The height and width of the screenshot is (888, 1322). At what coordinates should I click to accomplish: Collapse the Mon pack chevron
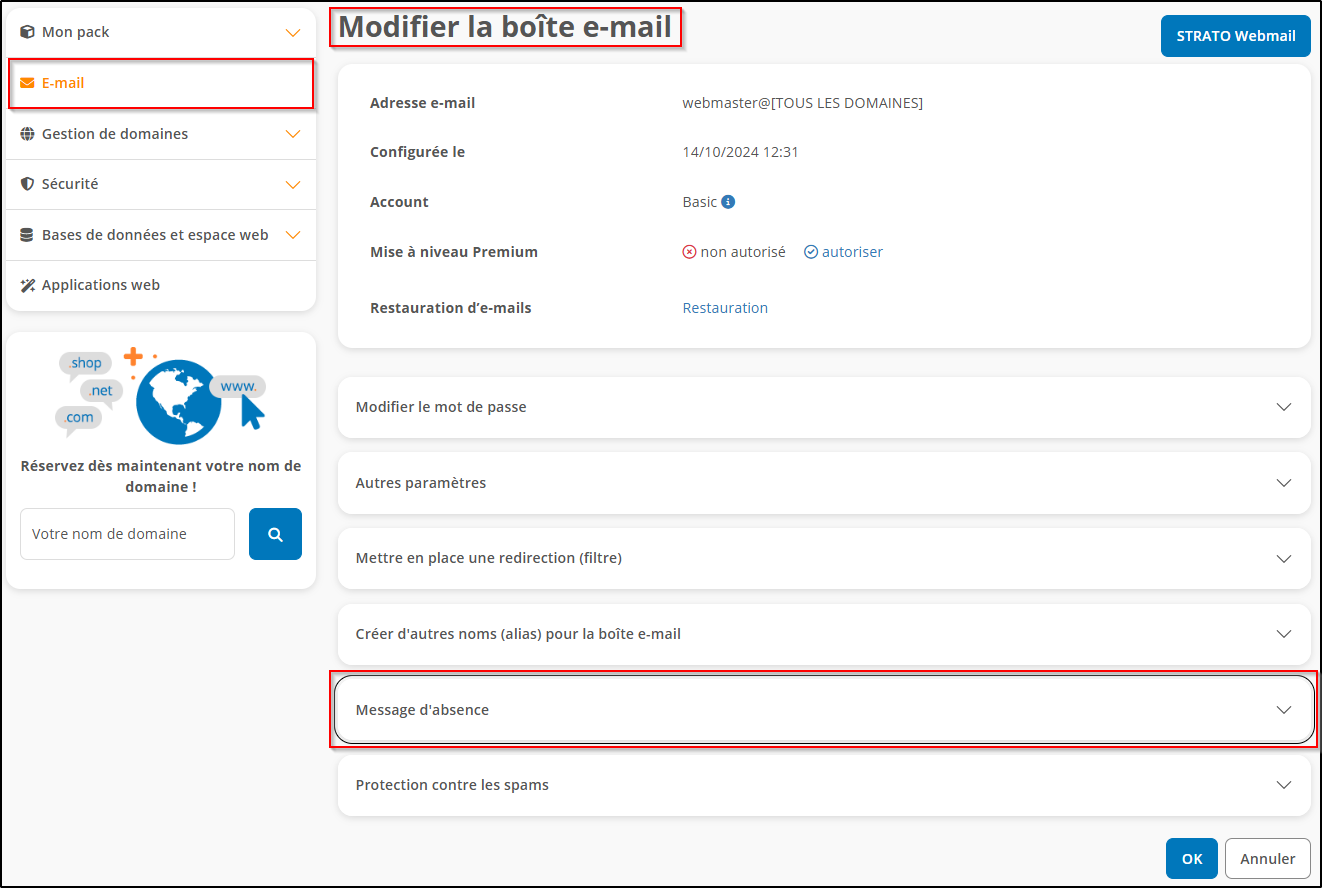tap(293, 31)
